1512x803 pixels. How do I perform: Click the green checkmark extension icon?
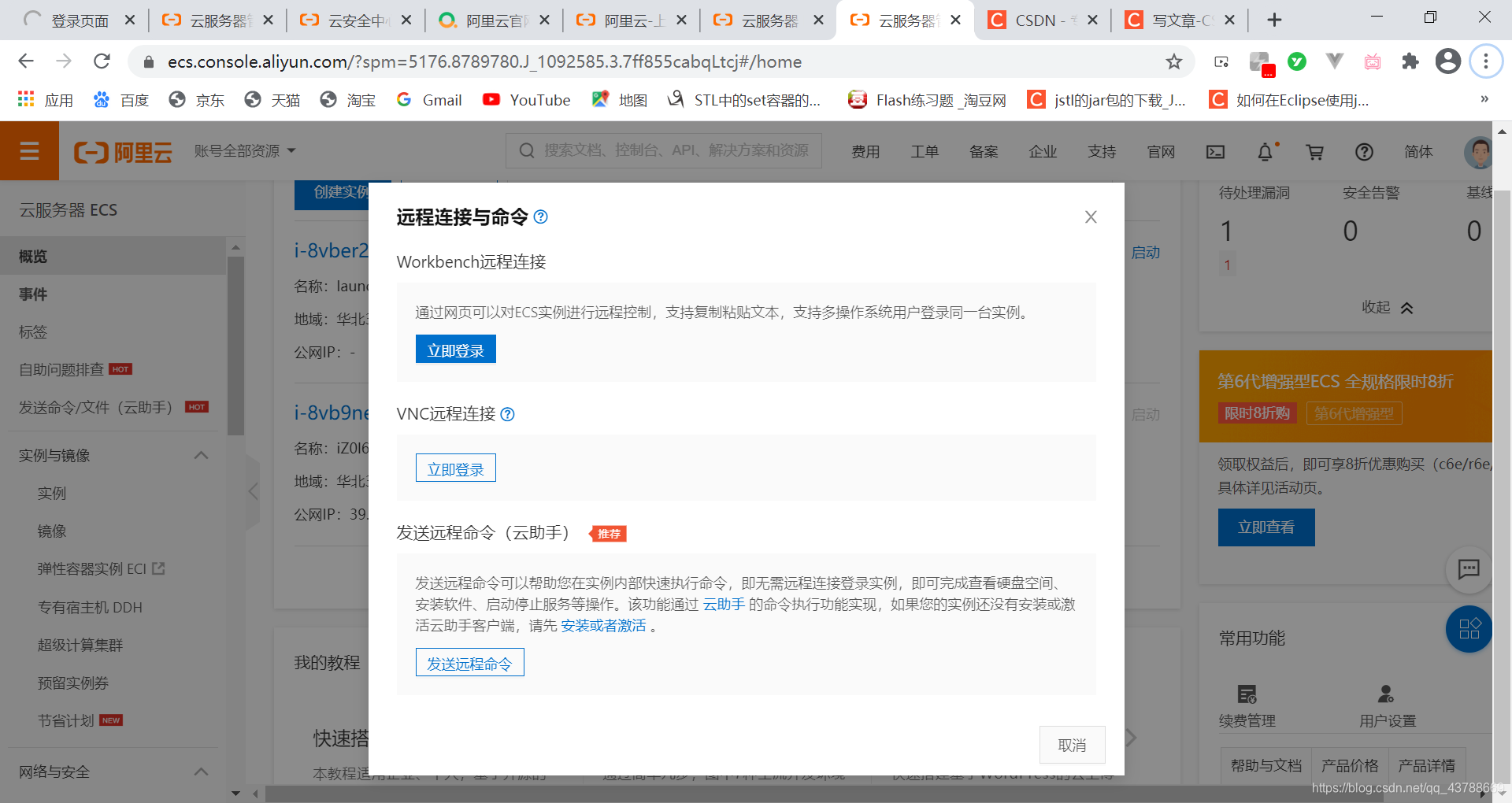coord(1297,61)
